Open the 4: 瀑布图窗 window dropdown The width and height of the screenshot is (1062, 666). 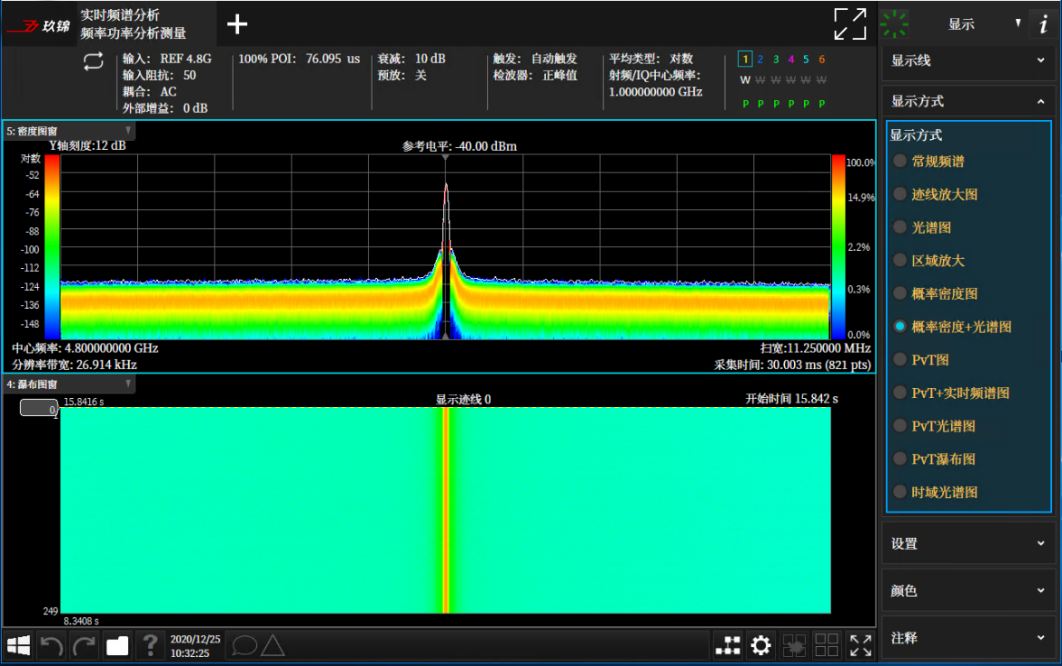[x=128, y=384]
